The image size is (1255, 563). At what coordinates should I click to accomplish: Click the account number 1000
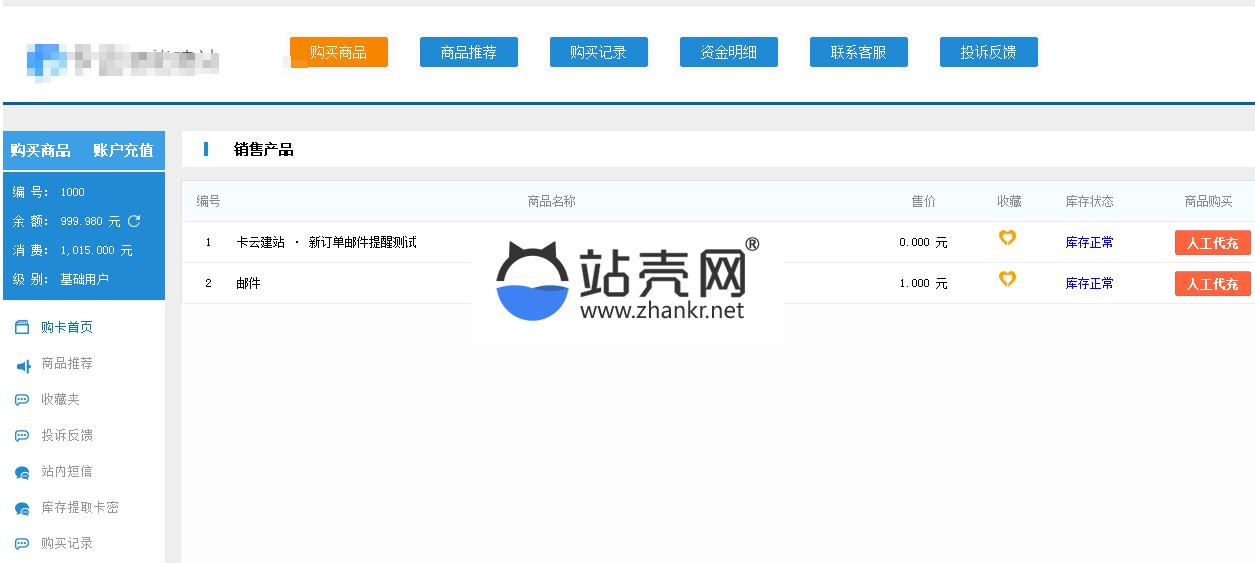pyautogui.click(x=72, y=192)
